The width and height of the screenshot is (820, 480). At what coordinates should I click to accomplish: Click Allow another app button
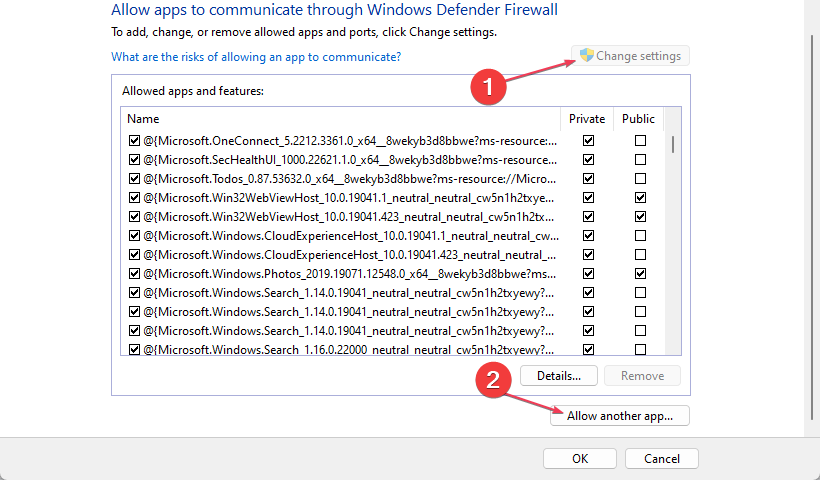(x=620, y=416)
